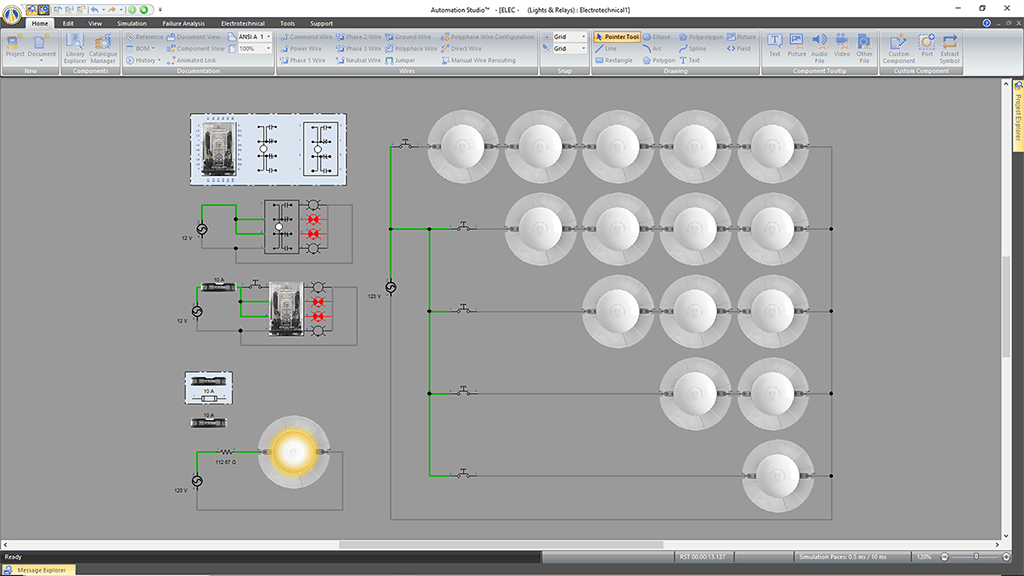Expand the 100% zoom dropdown

(x=269, y=48)
